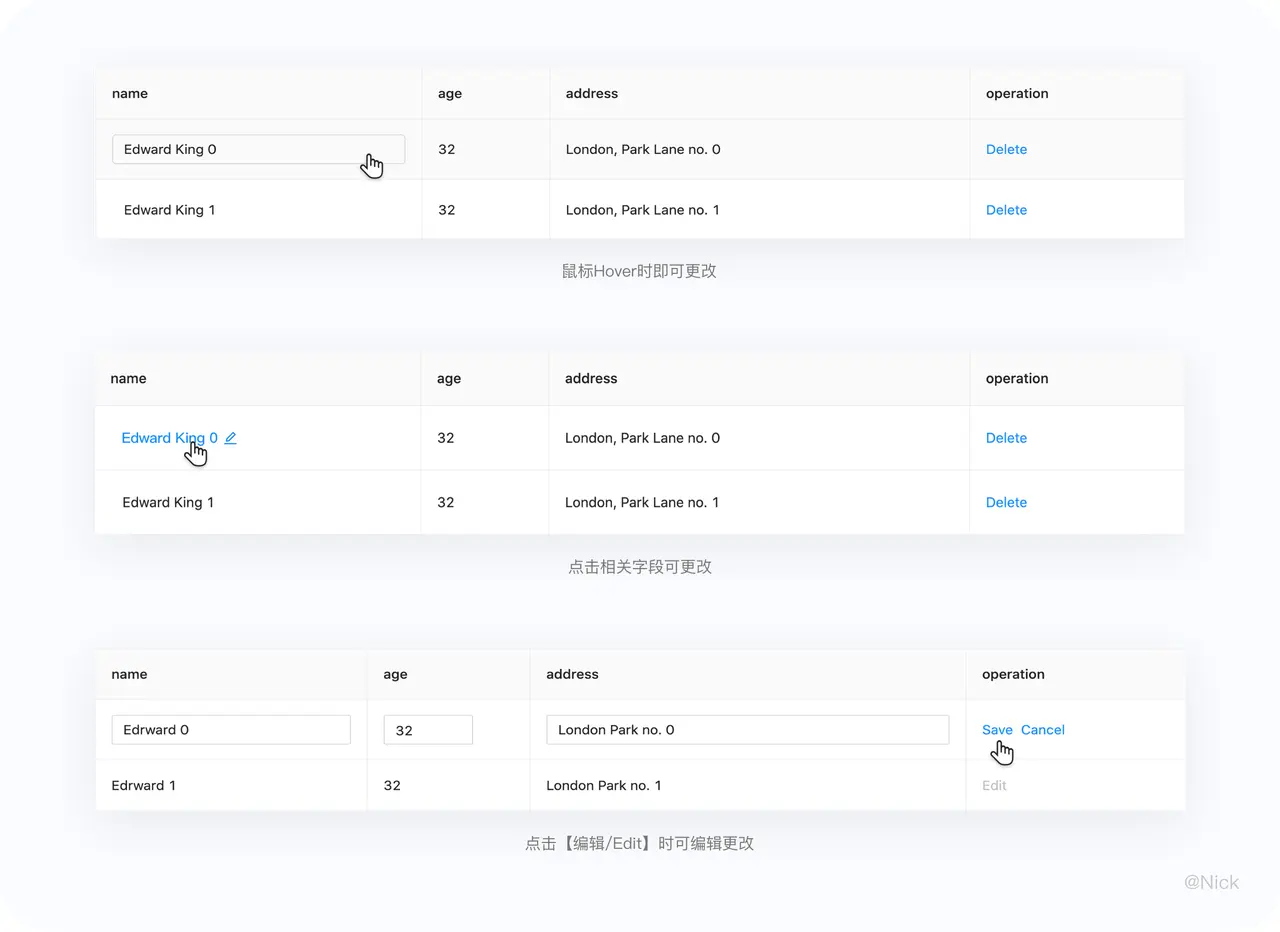The height and width of the screenshot is (932, 1280).
Task: Delete Edward King 1 row in top table
Action: (x=1006, y=210)
